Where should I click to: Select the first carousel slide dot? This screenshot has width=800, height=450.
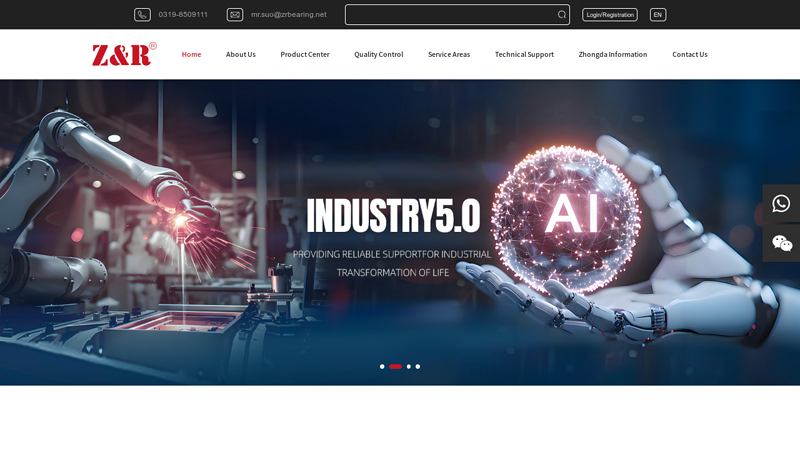click(382, 366)
